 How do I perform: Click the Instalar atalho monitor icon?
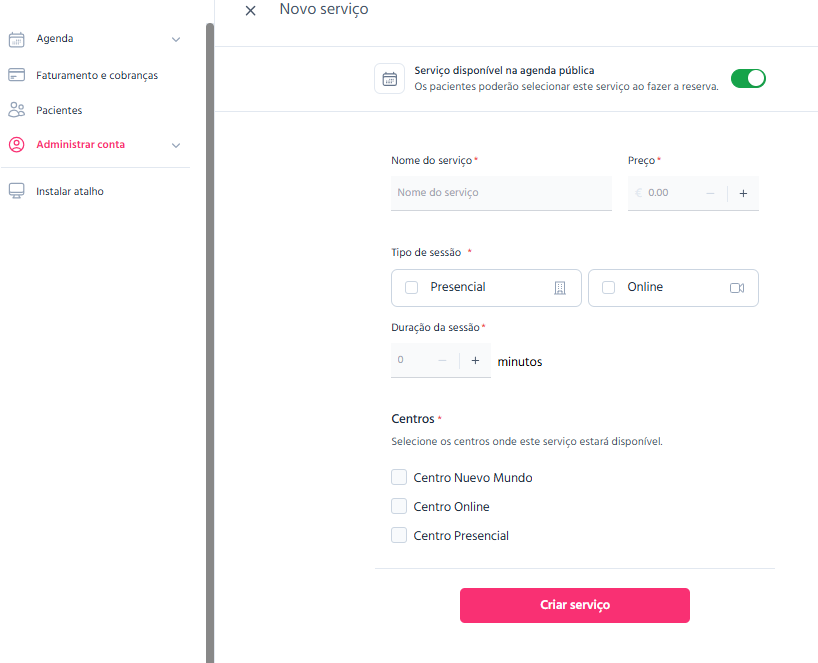coord(17,191)
